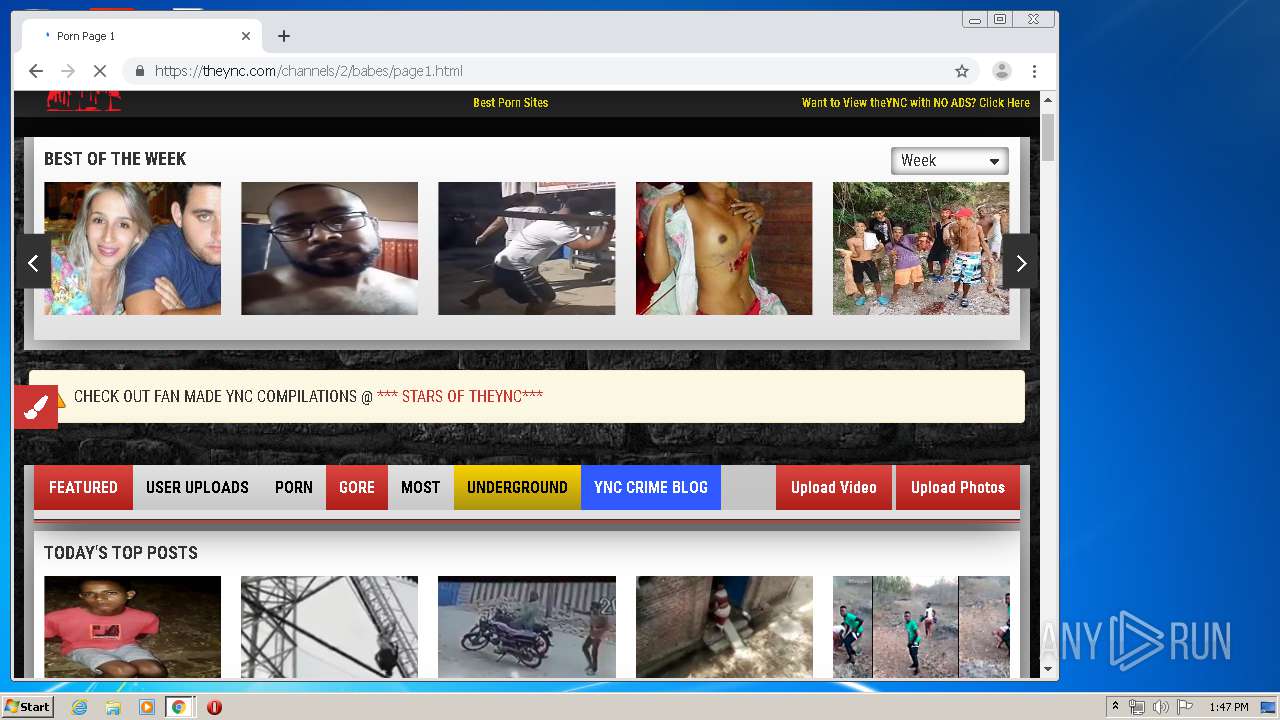This screenshot has height=720, width=1280.
Task: Open Windows Explorer folder icon in taskbar
Action: coord(113,707)
